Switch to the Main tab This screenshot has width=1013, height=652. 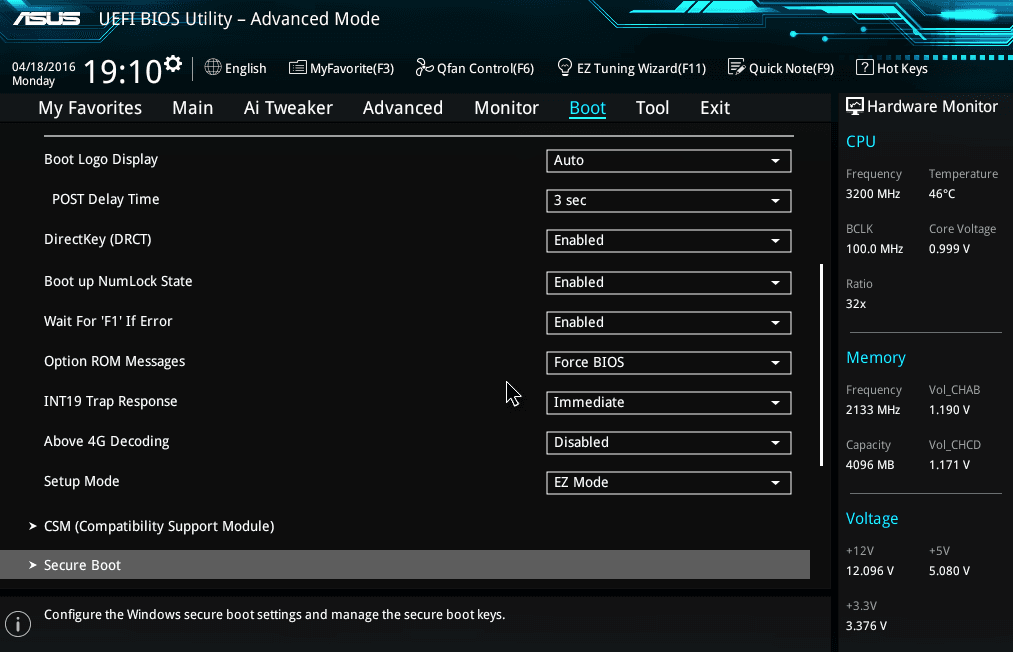[x=193, y=108]
